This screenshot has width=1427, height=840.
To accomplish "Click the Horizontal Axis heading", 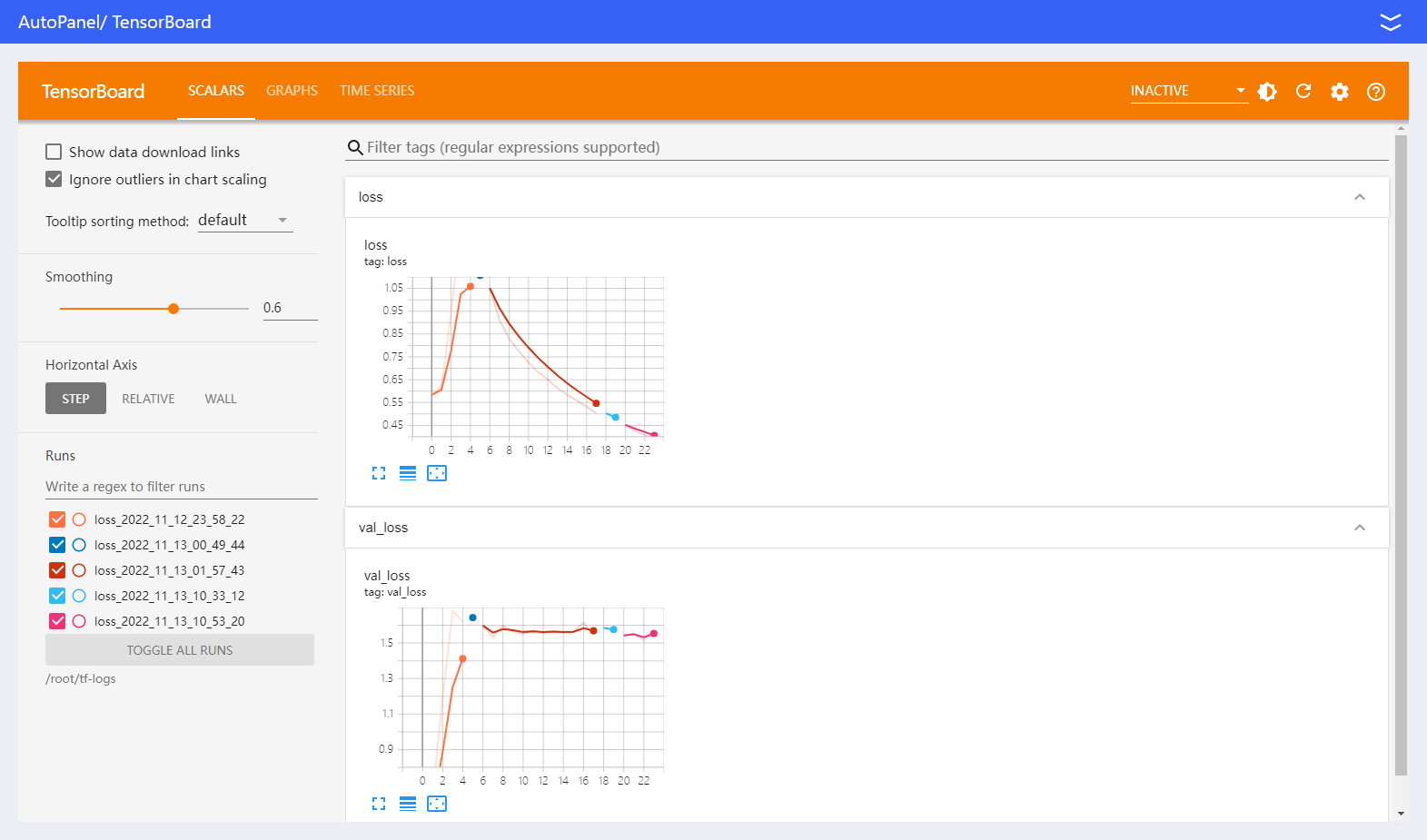I will 91,365.
